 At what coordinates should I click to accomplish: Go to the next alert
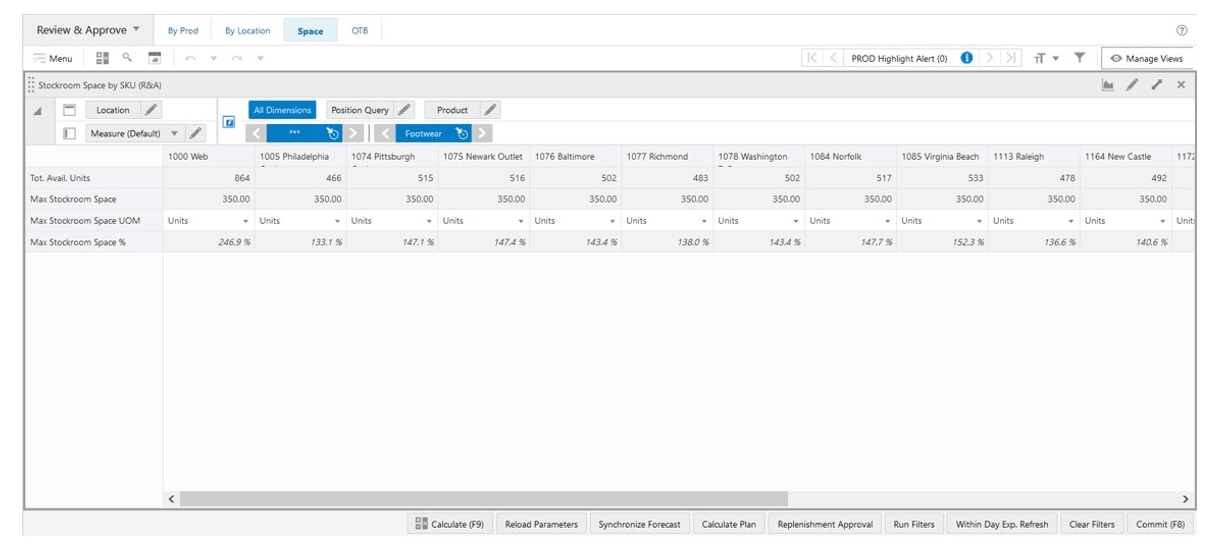pyautogui.click(x=990, y=58)
